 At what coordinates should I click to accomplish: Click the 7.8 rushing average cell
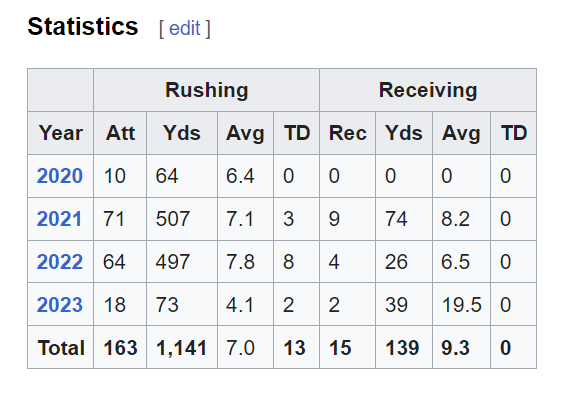[x=245, y=262]
